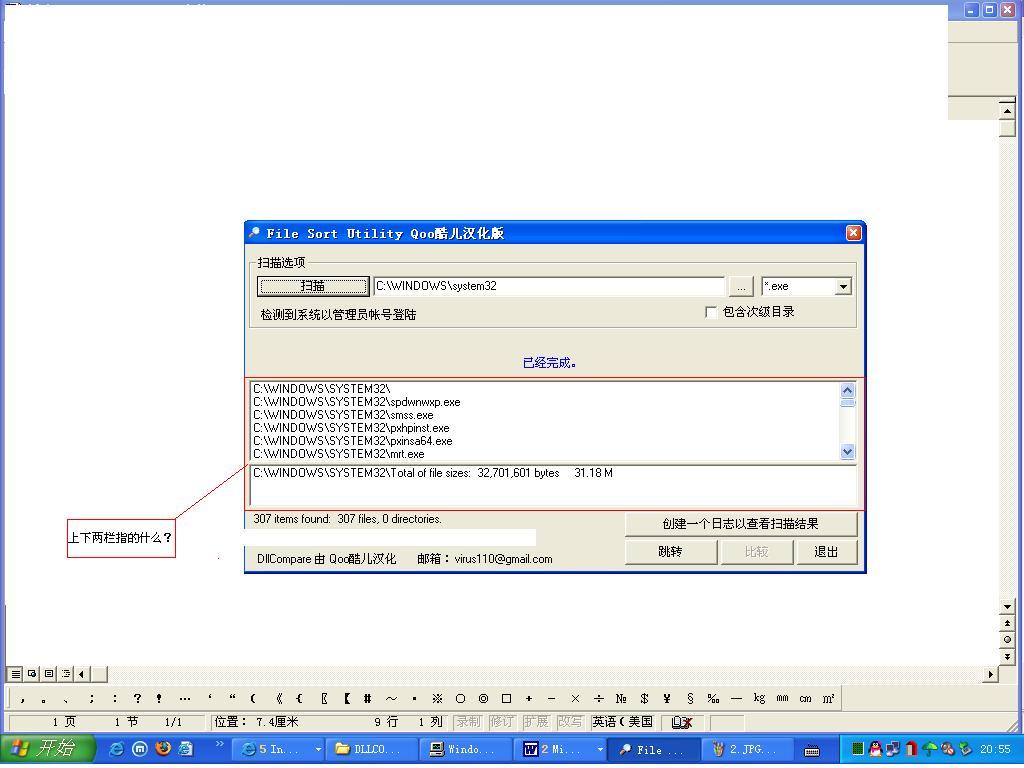This screenshot has height=768, width=1024.
Task: Insert the kg unit symbol
Action: coord(759,698)
